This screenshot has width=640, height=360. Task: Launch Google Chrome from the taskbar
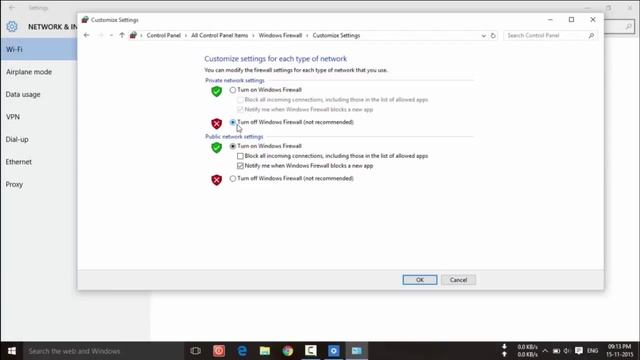click(288, 351)
